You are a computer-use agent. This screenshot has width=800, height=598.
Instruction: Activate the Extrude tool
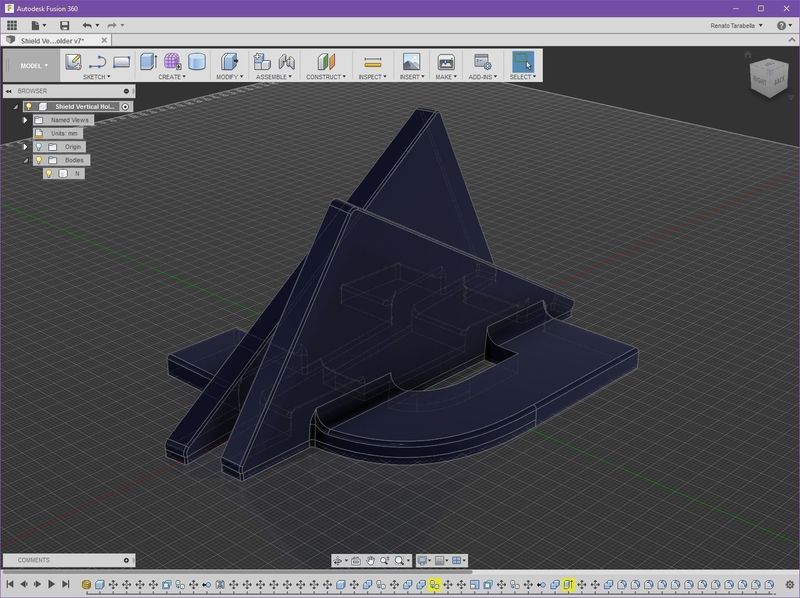click(x=148, y=61)
